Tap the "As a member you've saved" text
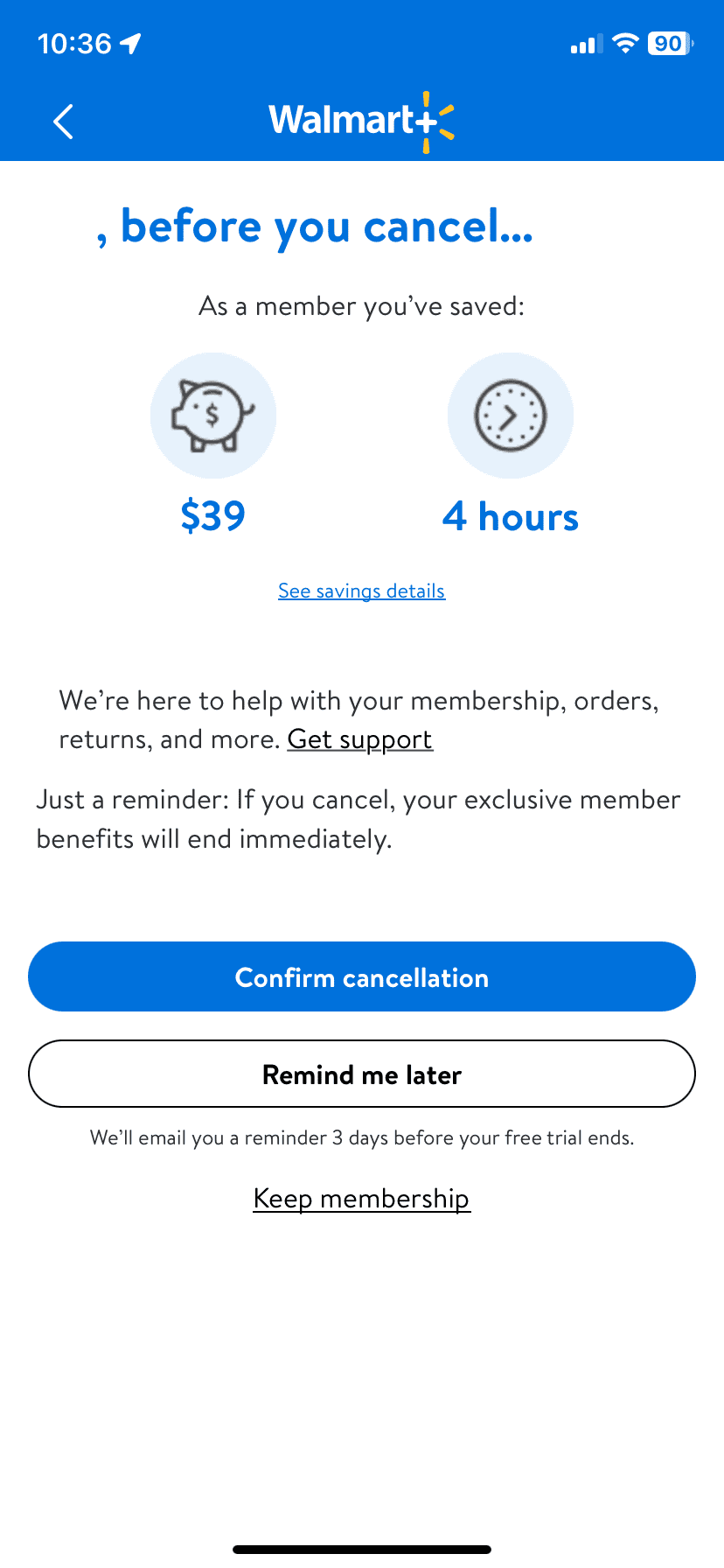 tap(362, 306)
